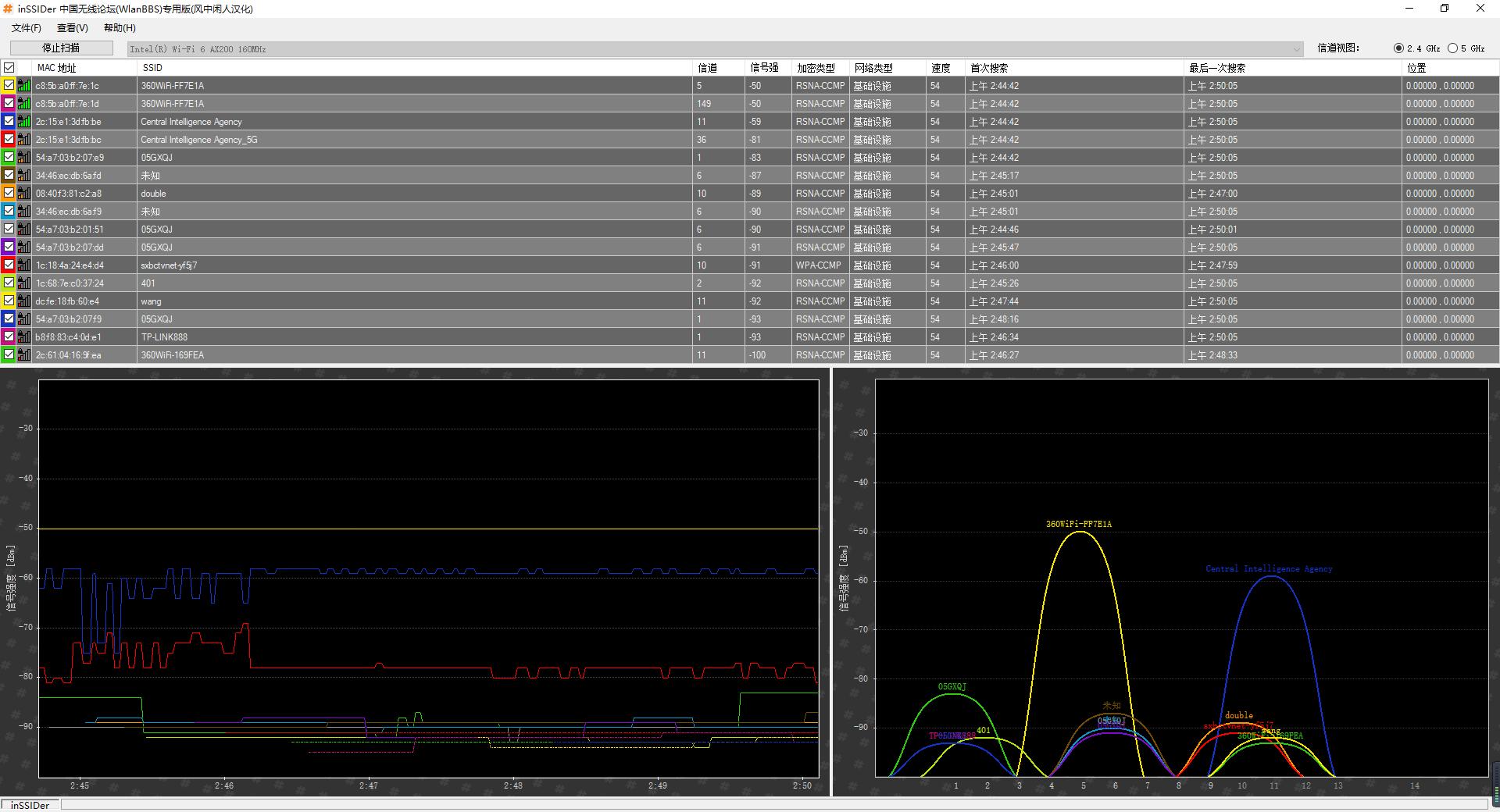Open the wireless adapter dropdown list

tap(1297, 49)
